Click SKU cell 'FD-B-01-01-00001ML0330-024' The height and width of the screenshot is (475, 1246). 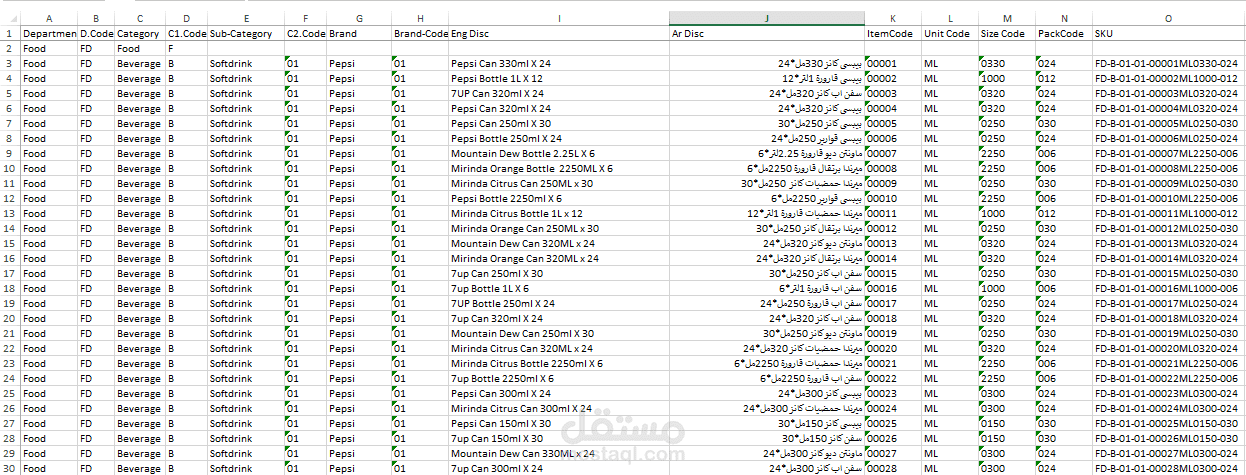coord(1169,63)
